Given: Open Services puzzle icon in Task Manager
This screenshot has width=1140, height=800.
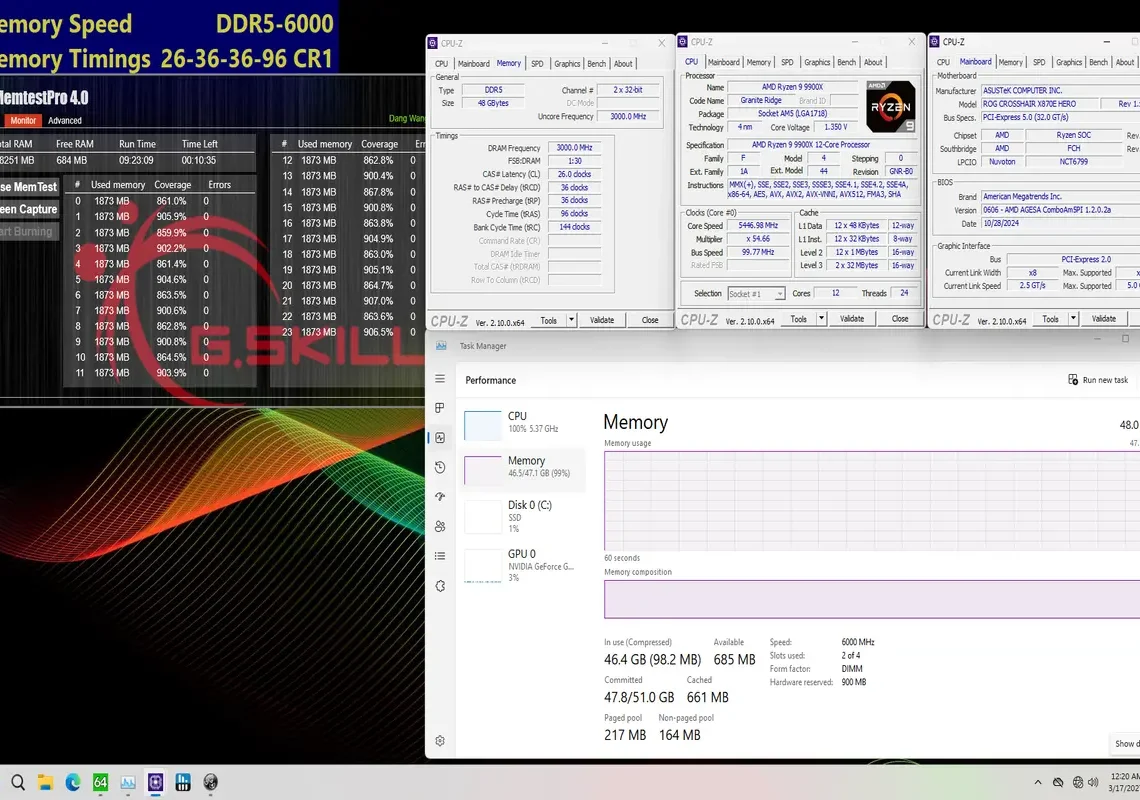Looking at the screenshot, I should pos(440,586).
